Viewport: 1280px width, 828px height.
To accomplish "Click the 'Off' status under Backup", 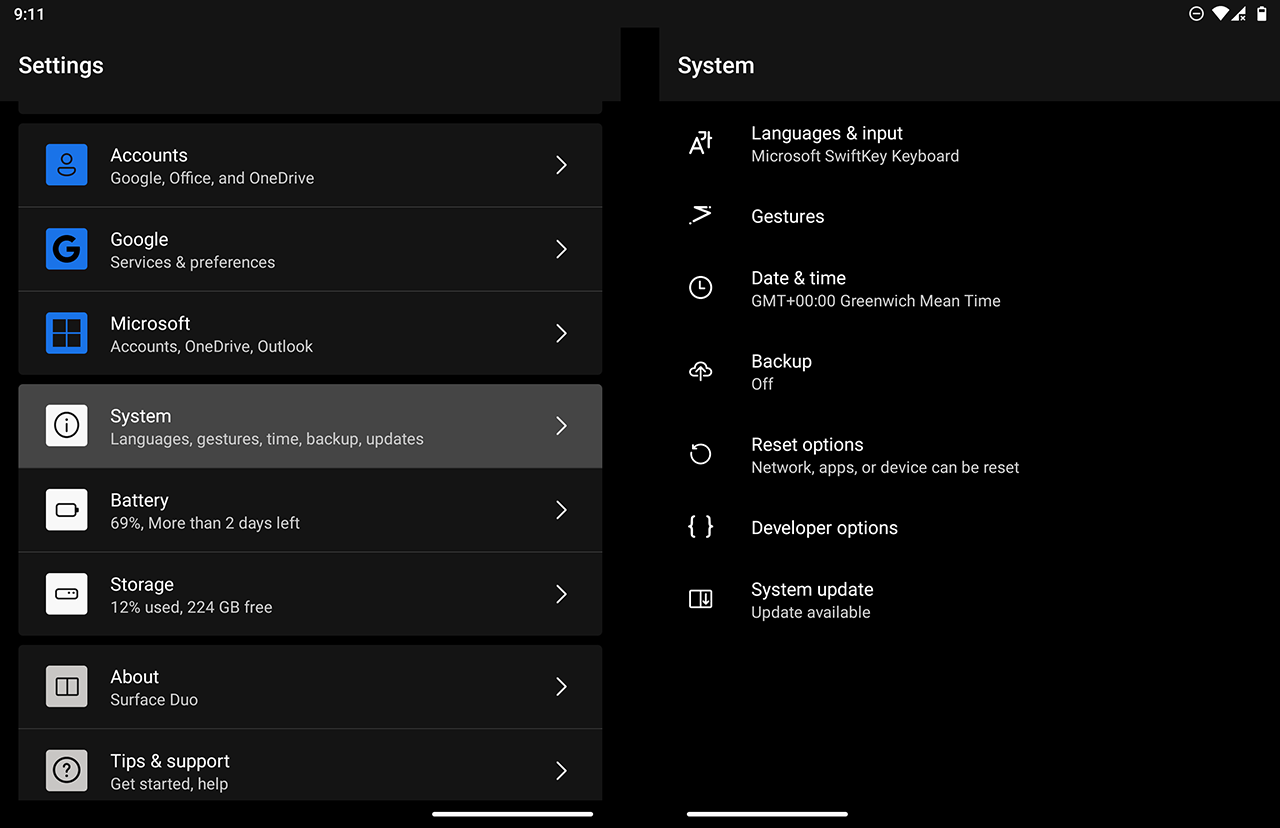I will tap(762, 384).
